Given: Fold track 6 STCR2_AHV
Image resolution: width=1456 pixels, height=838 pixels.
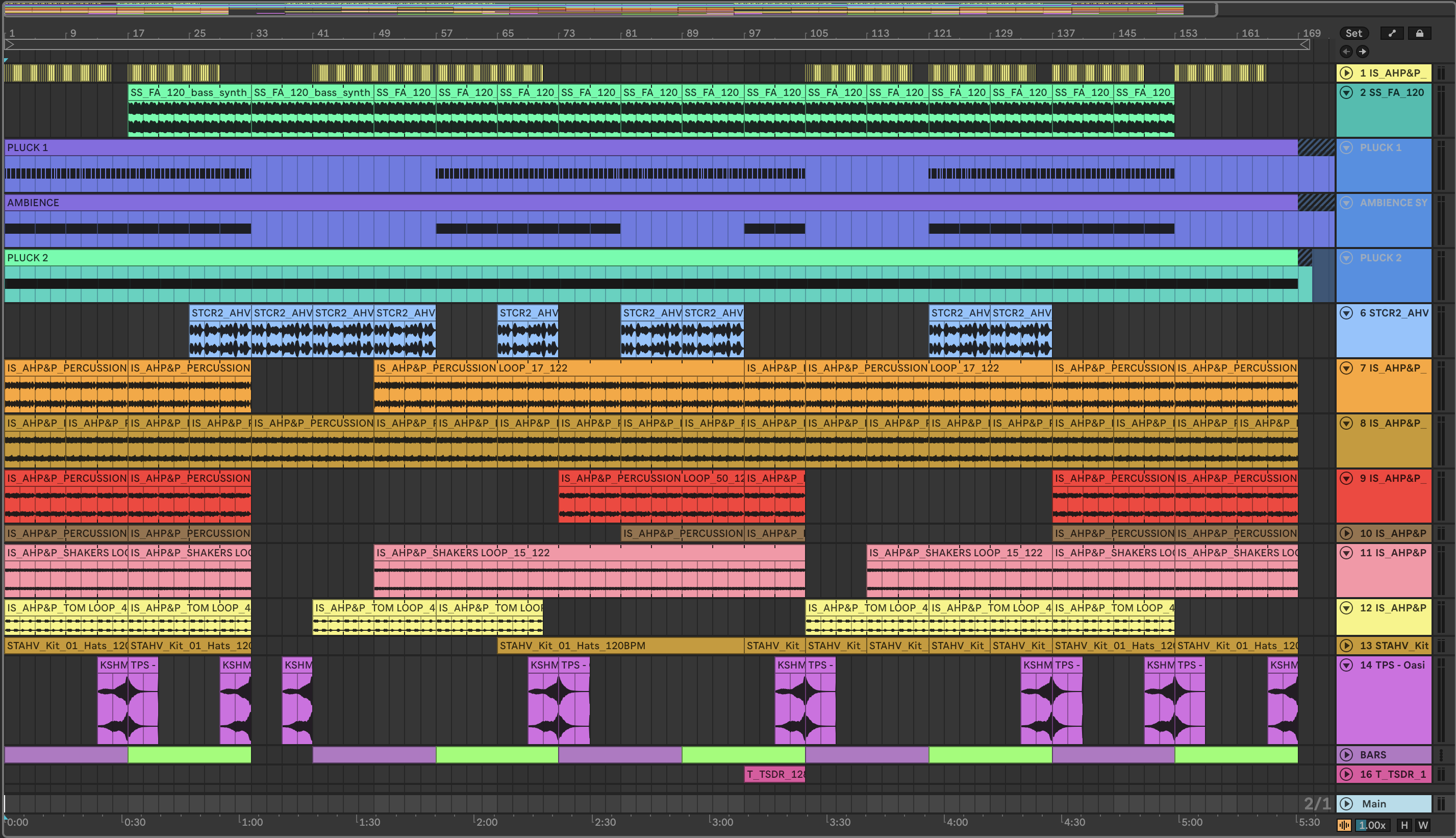Looking at the screenshot, I should point(1346,313).
